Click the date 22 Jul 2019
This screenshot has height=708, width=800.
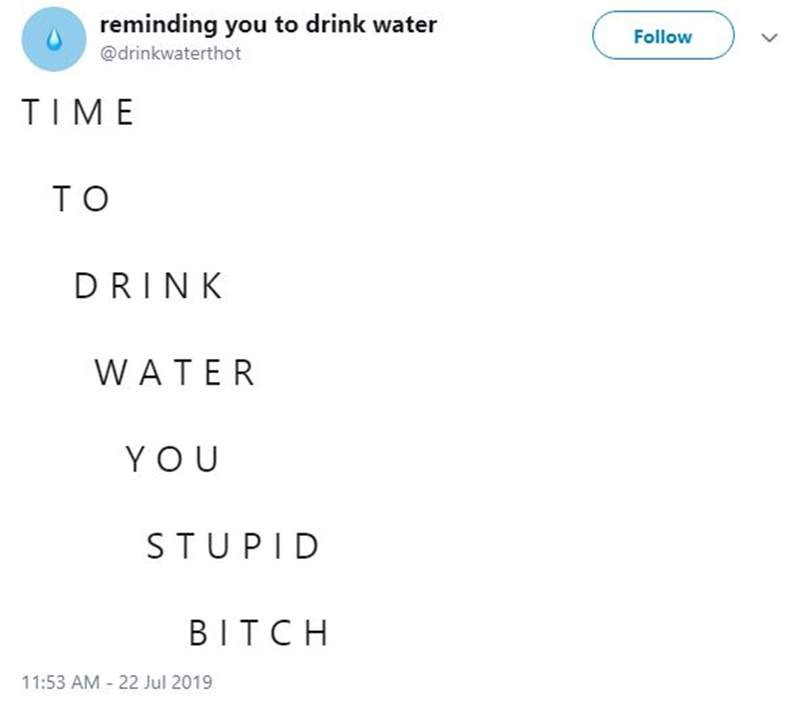165,683
